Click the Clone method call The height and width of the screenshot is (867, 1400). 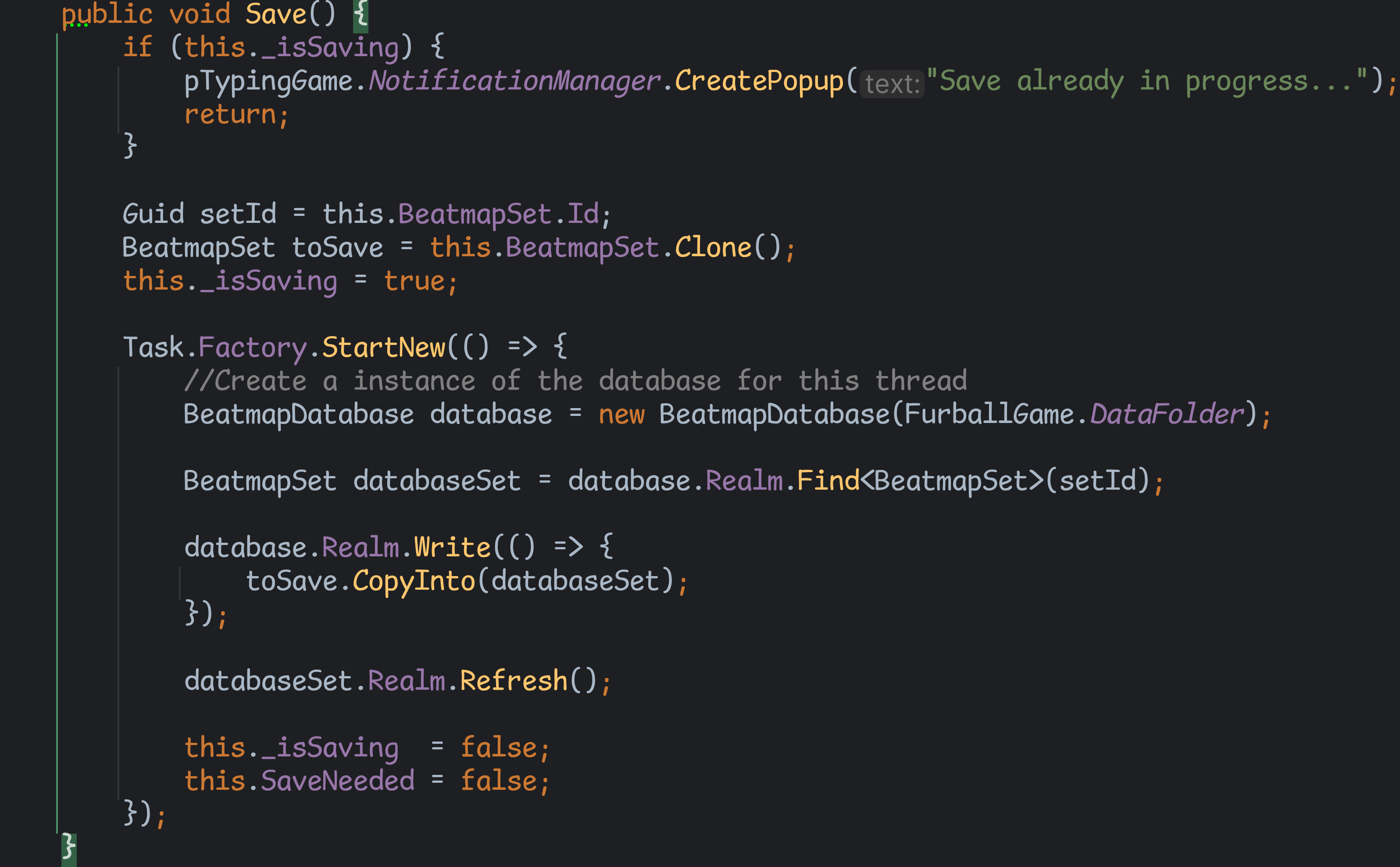pos(713,248)
